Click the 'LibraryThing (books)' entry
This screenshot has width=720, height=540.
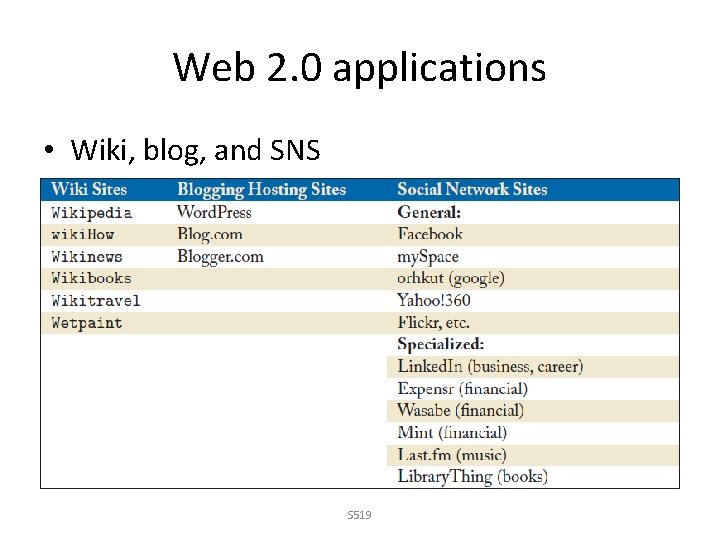tap(472, 477)
